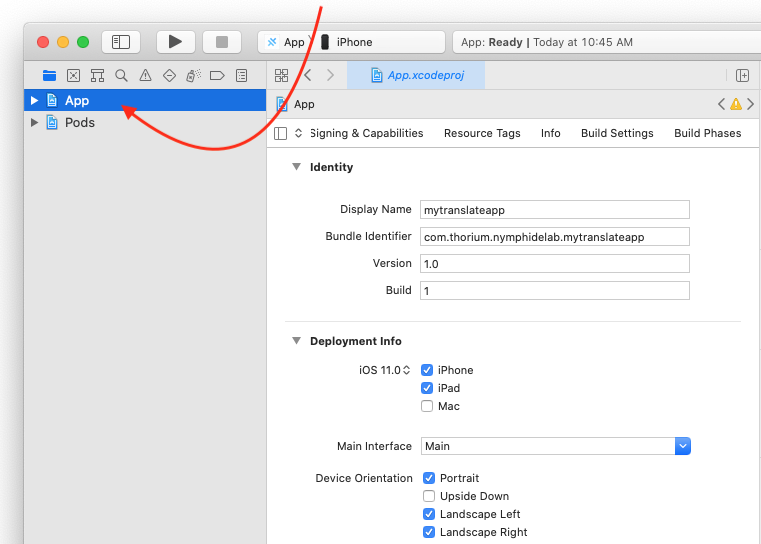Viewport: 761px width, 544px height.
Task: Open the Find navigator magnifier icon
Action: 121,75
